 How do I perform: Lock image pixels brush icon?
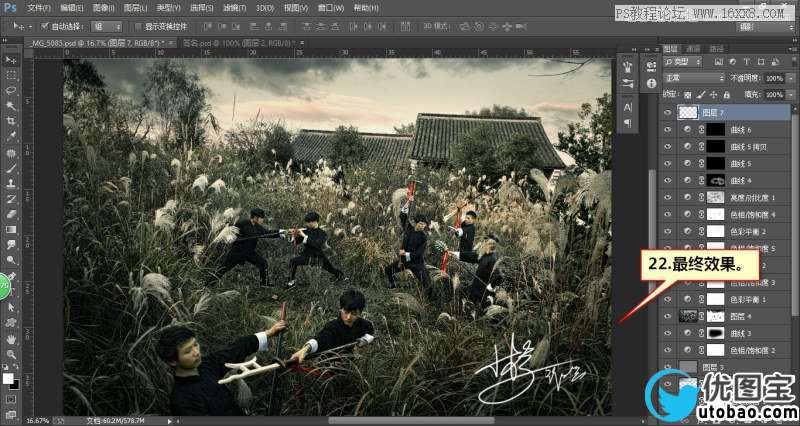[x=701, y=94]
